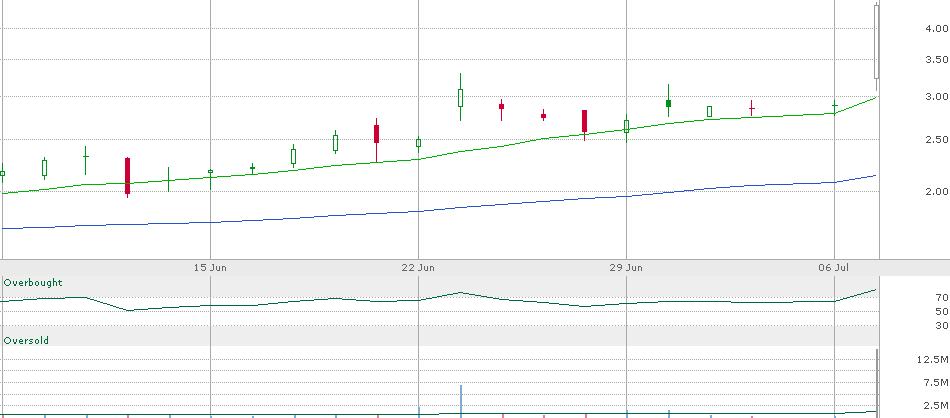
Task: Click the 29 Jun date label
Action: point(626,268)
